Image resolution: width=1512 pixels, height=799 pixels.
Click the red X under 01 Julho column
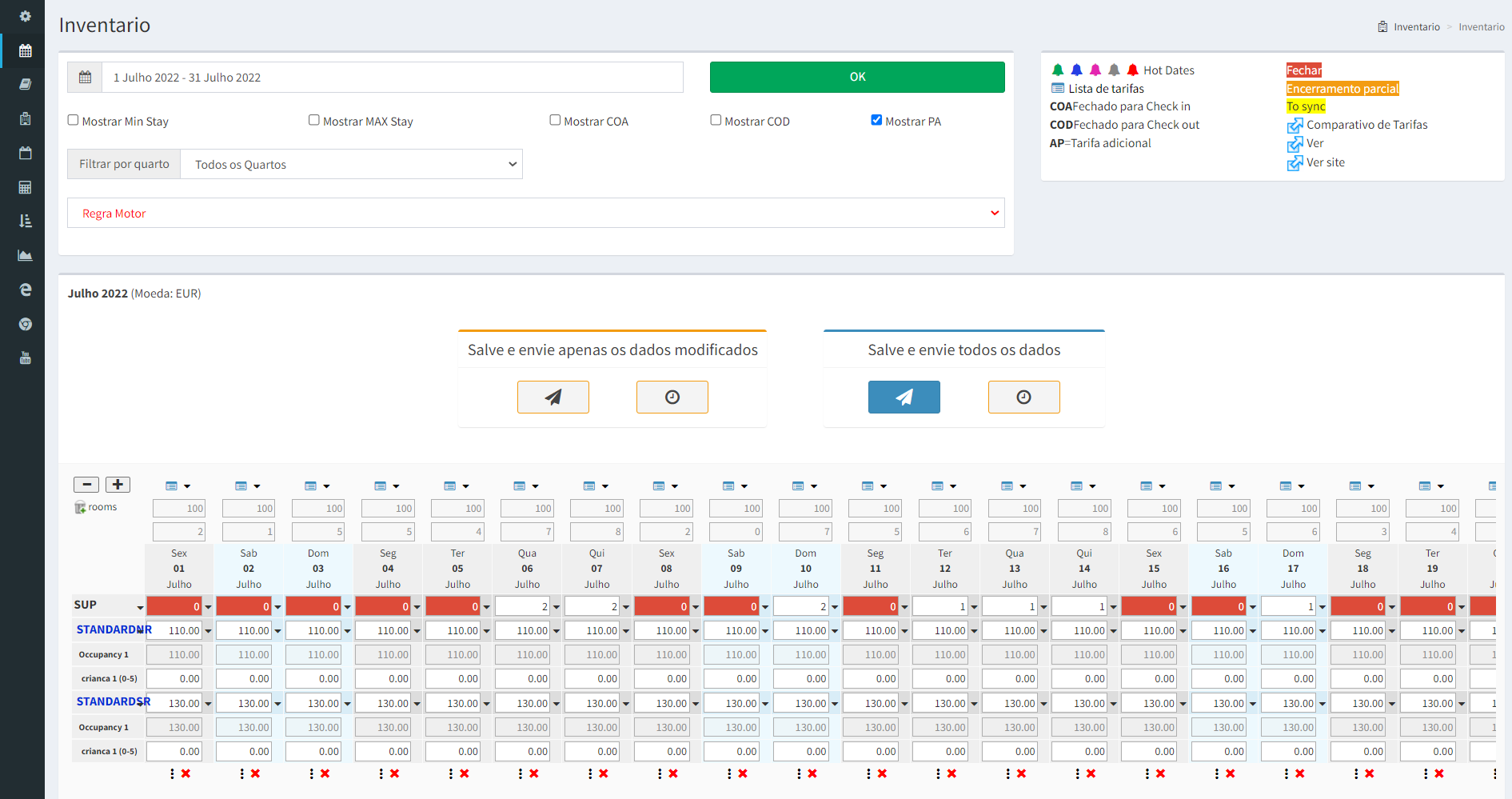pos(186,773)
